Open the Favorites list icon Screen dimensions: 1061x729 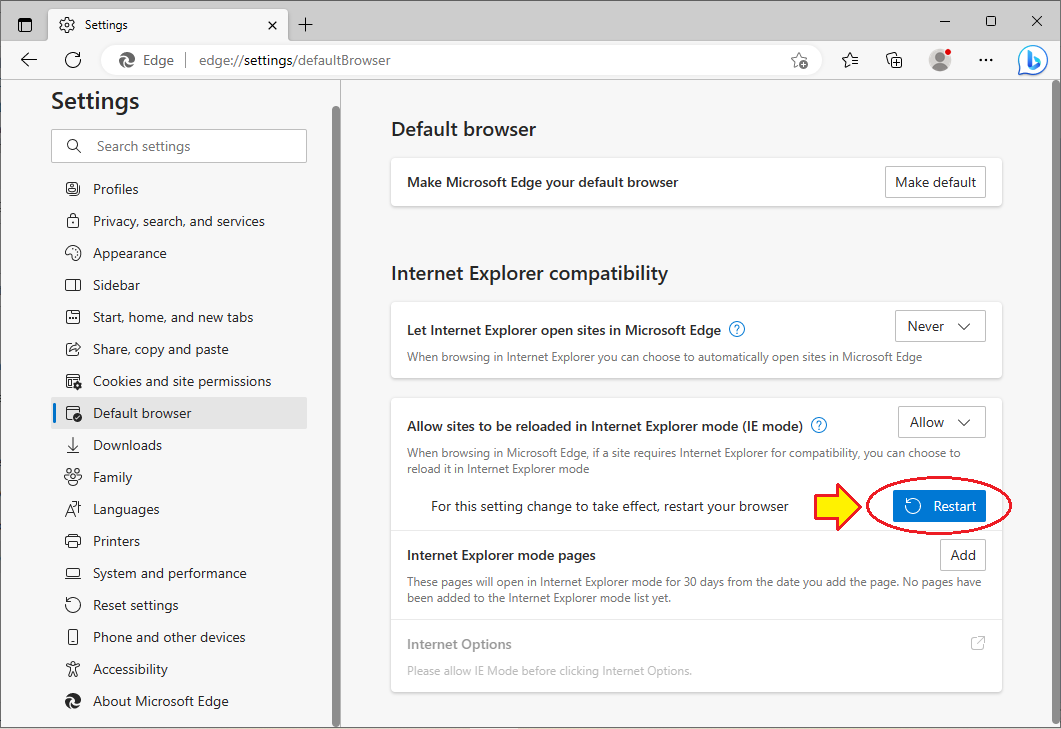(x=850, y=60)
